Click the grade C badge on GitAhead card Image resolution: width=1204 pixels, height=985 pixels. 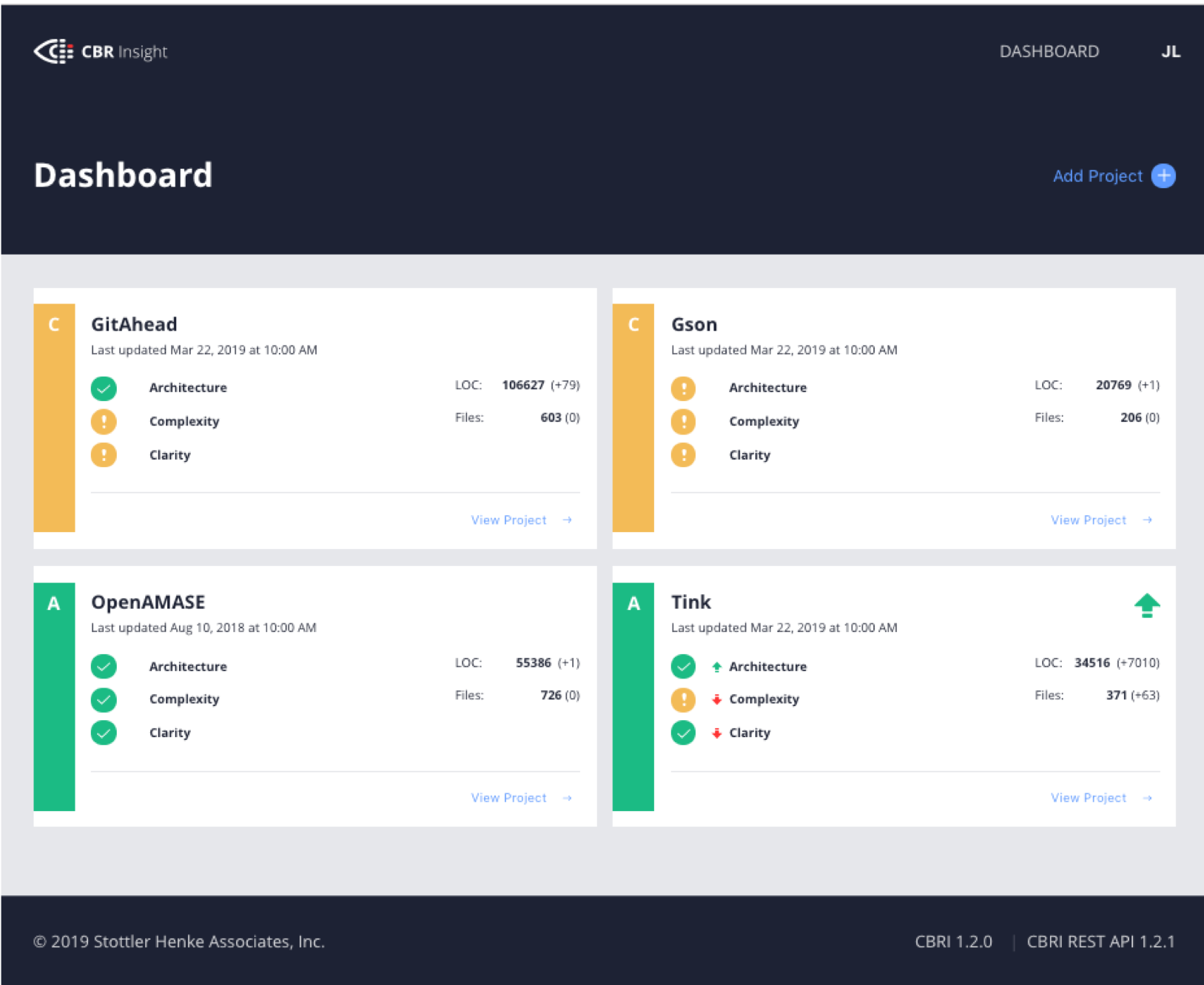[x=53, y=323]
